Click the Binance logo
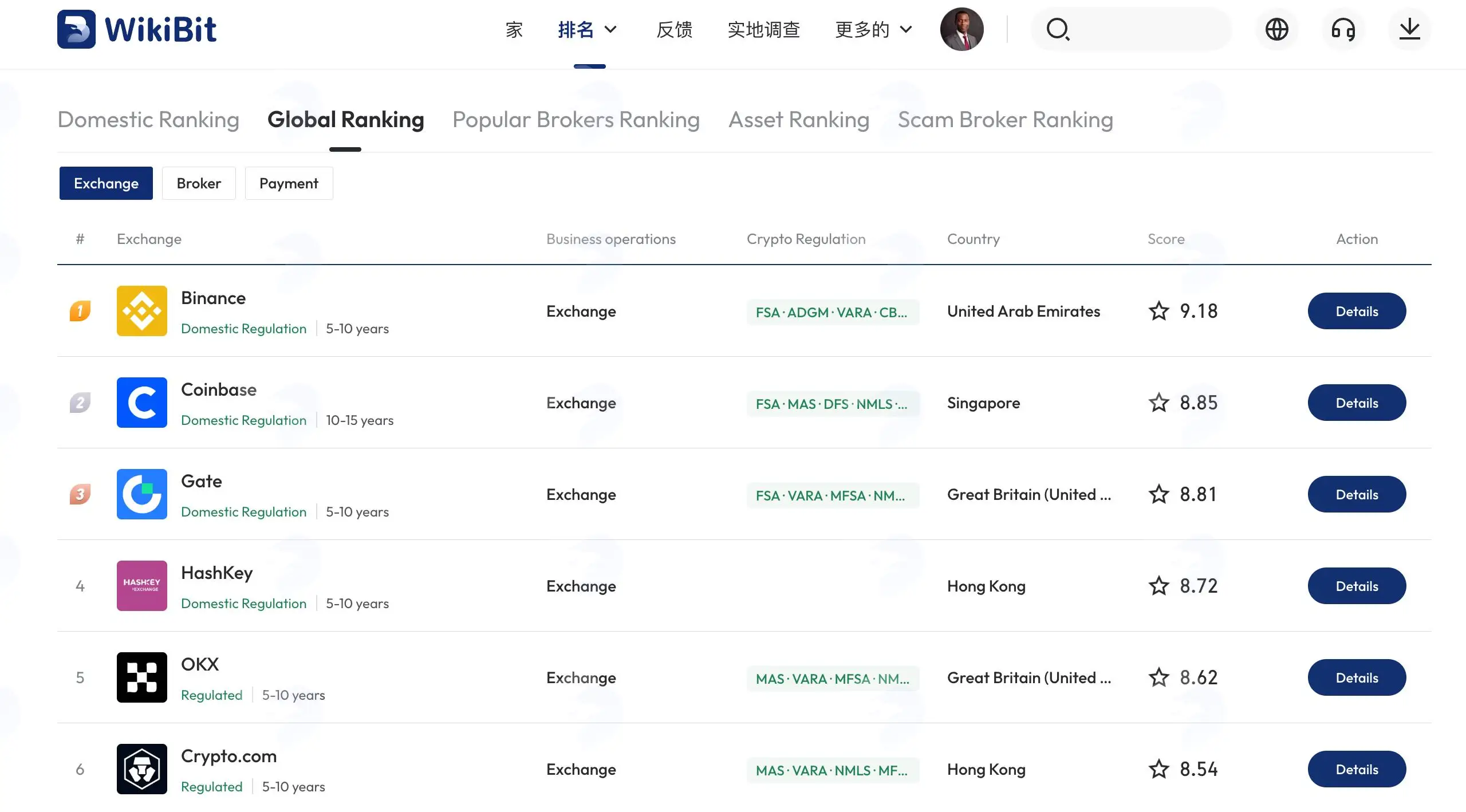This screenshot has width=1466, height=812. tap(142, 311)
